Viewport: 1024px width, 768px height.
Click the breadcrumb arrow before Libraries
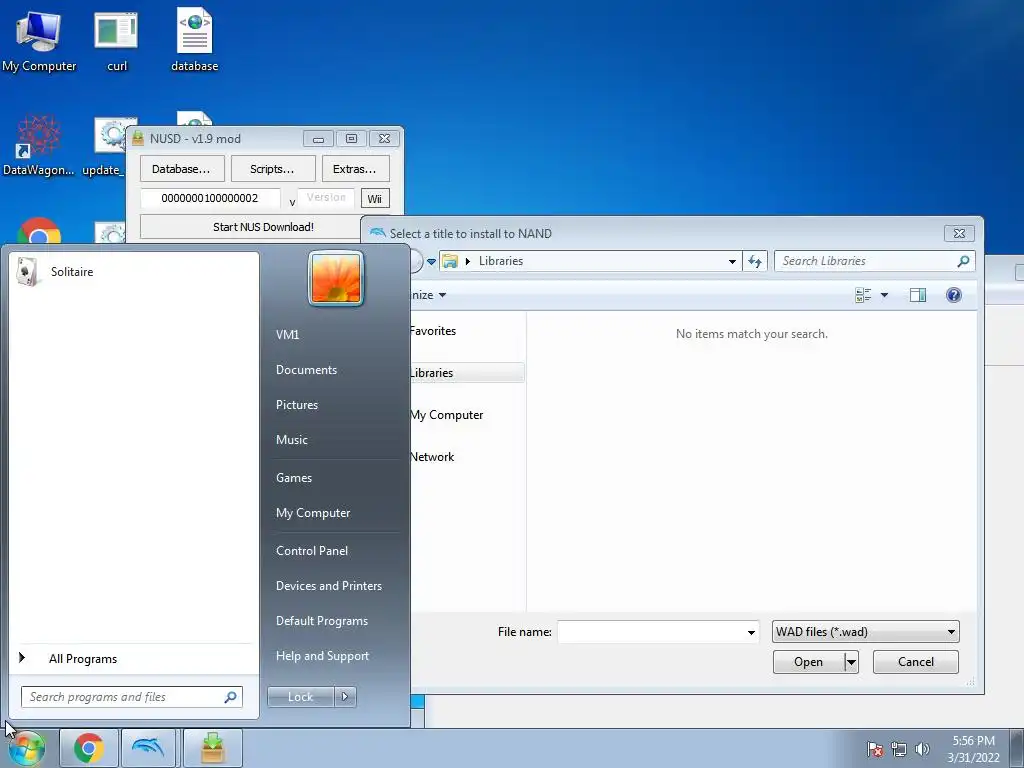[468, 261]
